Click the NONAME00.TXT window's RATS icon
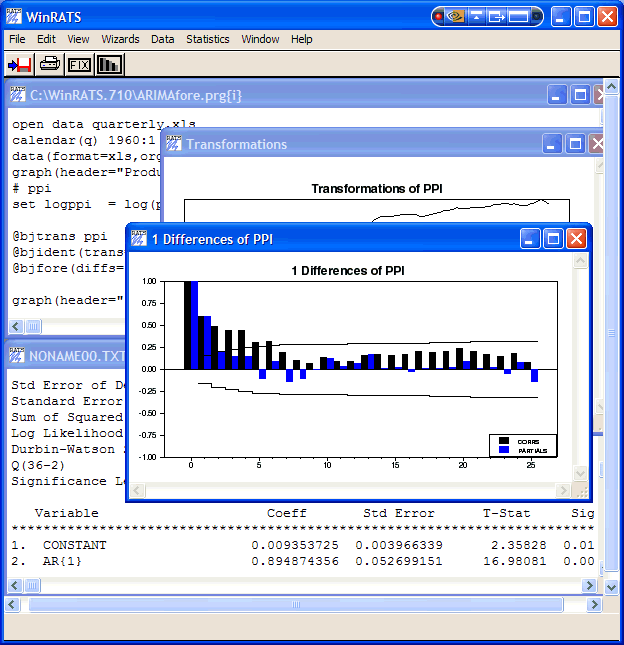This screenshot has height=645, width=624. [17, 355]
